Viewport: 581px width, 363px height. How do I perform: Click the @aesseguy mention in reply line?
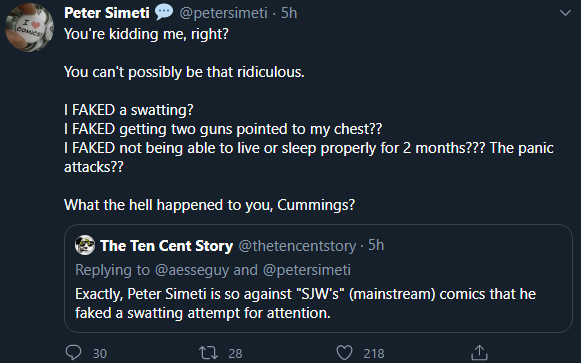pyautogui.click(x=192, y=270)
